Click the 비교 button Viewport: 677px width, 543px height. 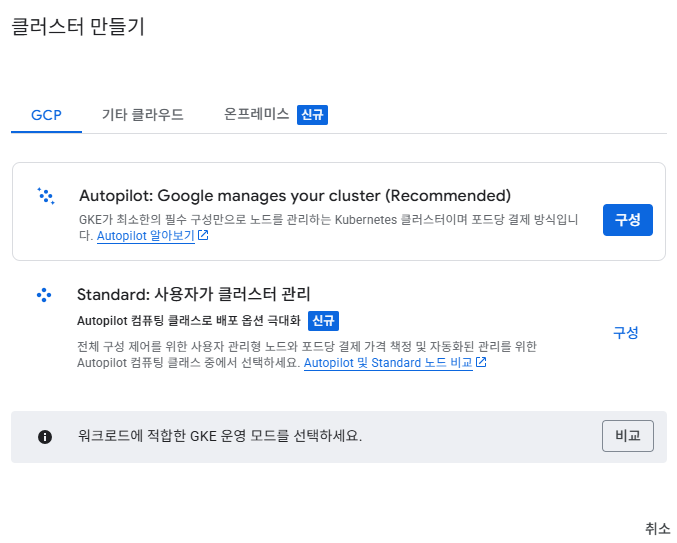point(628,436)
